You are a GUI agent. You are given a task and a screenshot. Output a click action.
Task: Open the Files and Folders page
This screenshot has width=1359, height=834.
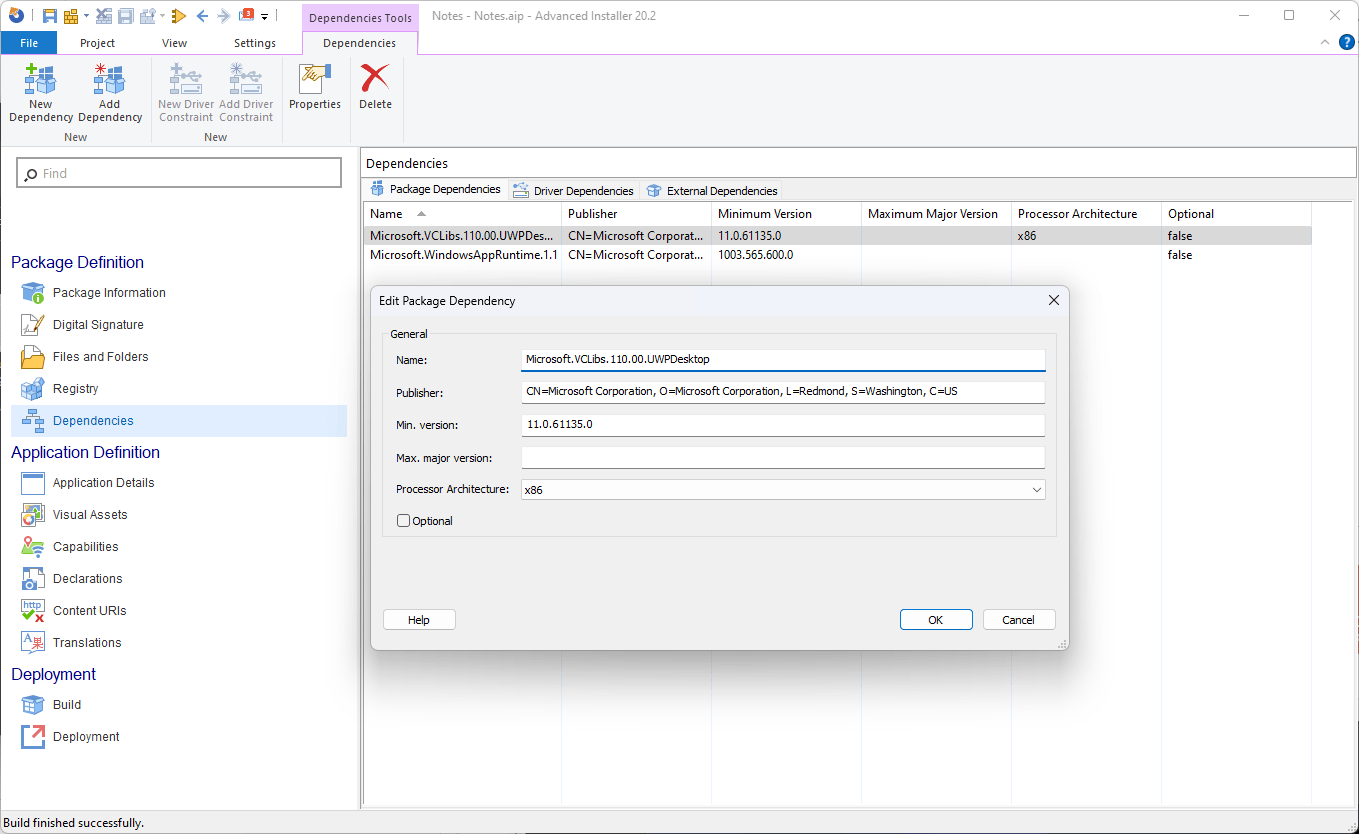coord(100,357)
